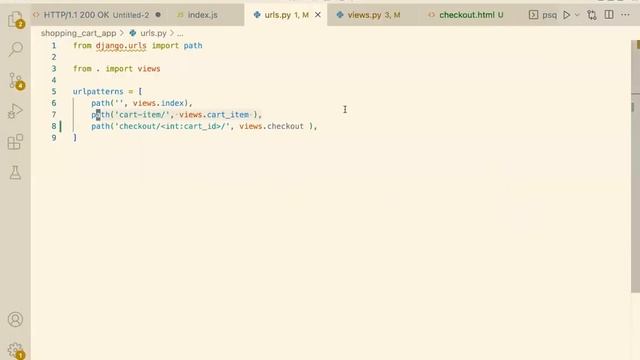Click the breadcrumb ellipsis after urls.py

[180, 33]
